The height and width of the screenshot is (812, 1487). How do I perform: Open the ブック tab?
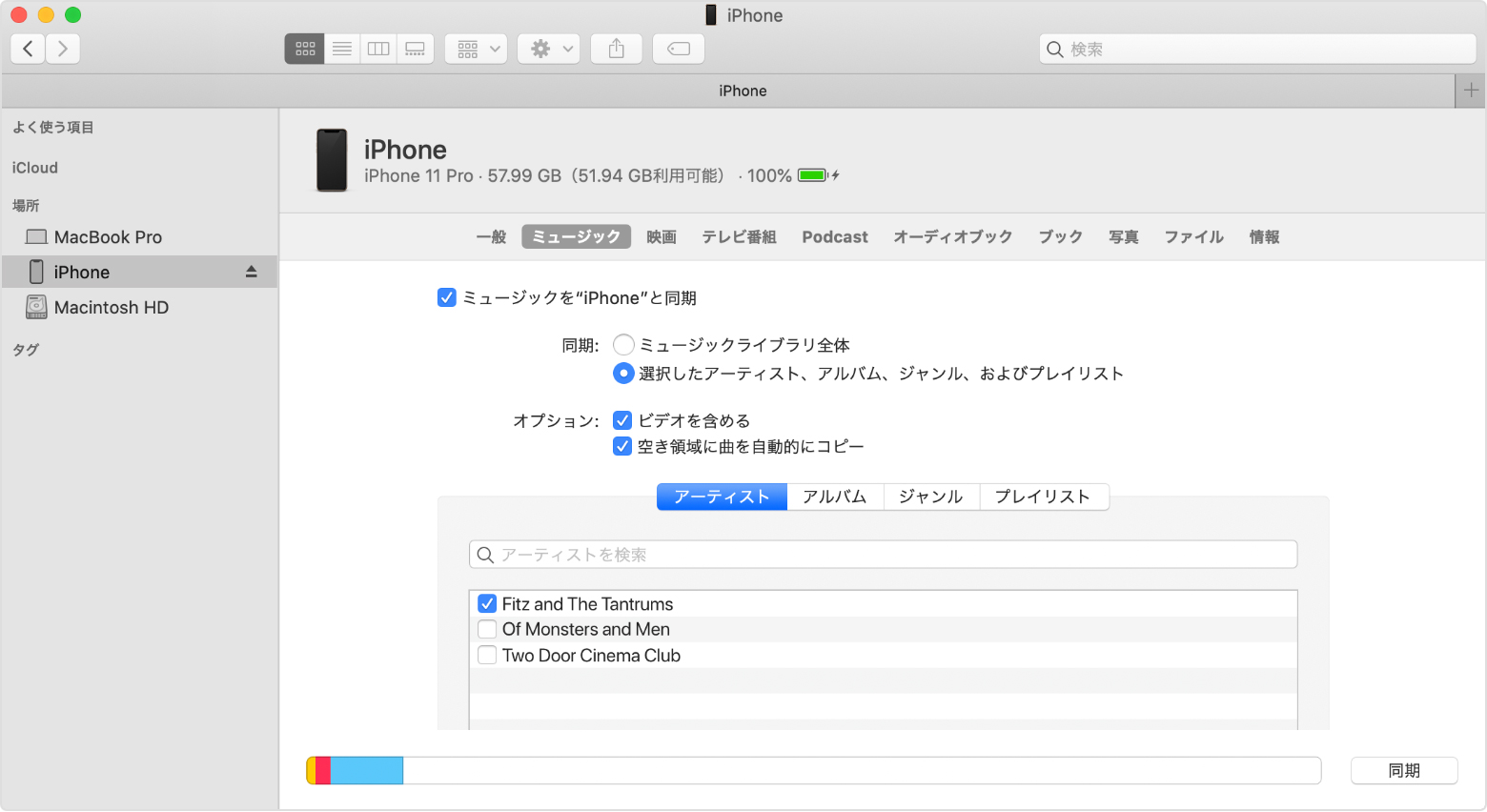click(x=1061, y=236)
